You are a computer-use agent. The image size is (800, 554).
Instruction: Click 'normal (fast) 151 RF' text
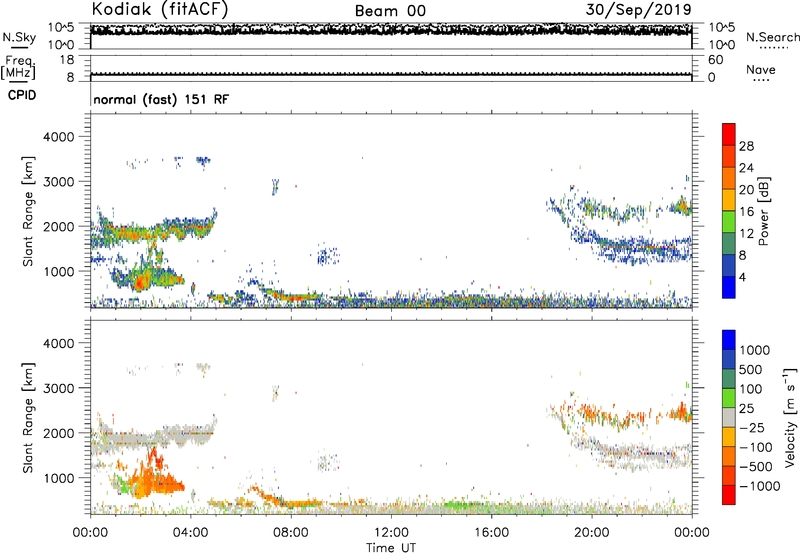coord(161,99)
